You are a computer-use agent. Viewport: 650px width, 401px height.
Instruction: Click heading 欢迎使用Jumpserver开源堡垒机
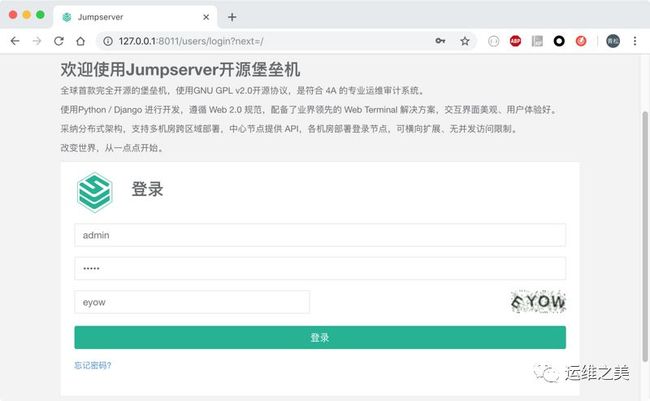click(x=180, y=69)
